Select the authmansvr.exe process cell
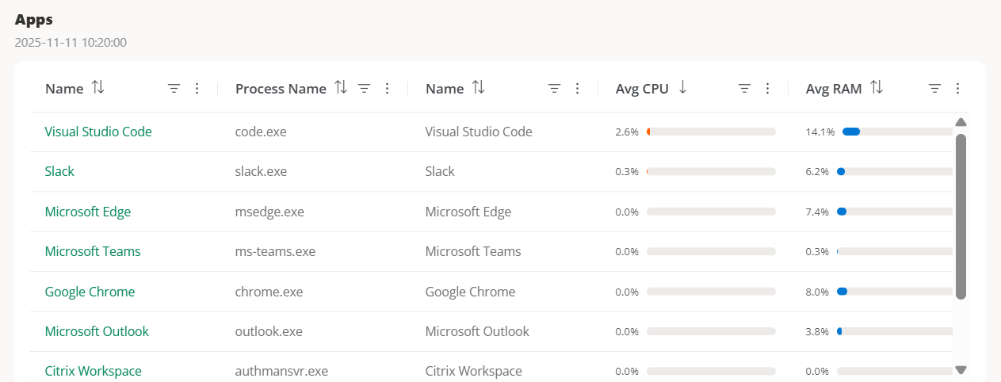The height and width of the screenshot is (382, 1001). (282, 371)
